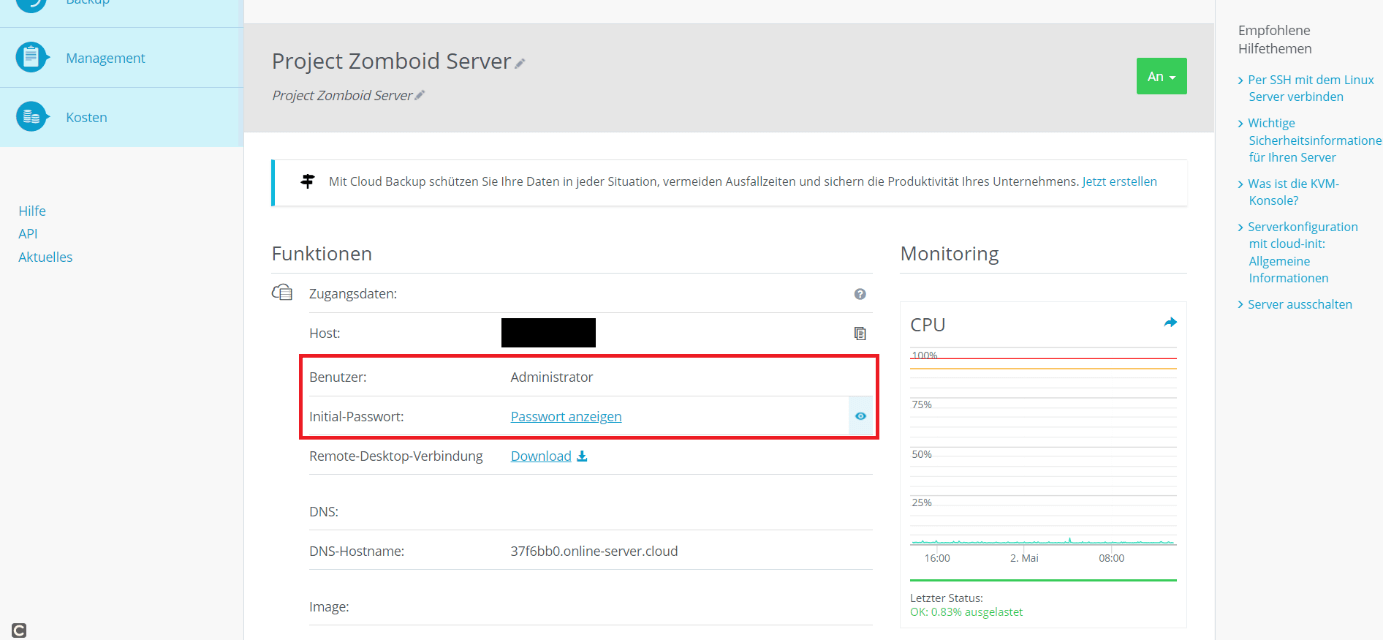Click the Zugangsdaten server stack icon
1383x640 pixels.
[283, 293]
